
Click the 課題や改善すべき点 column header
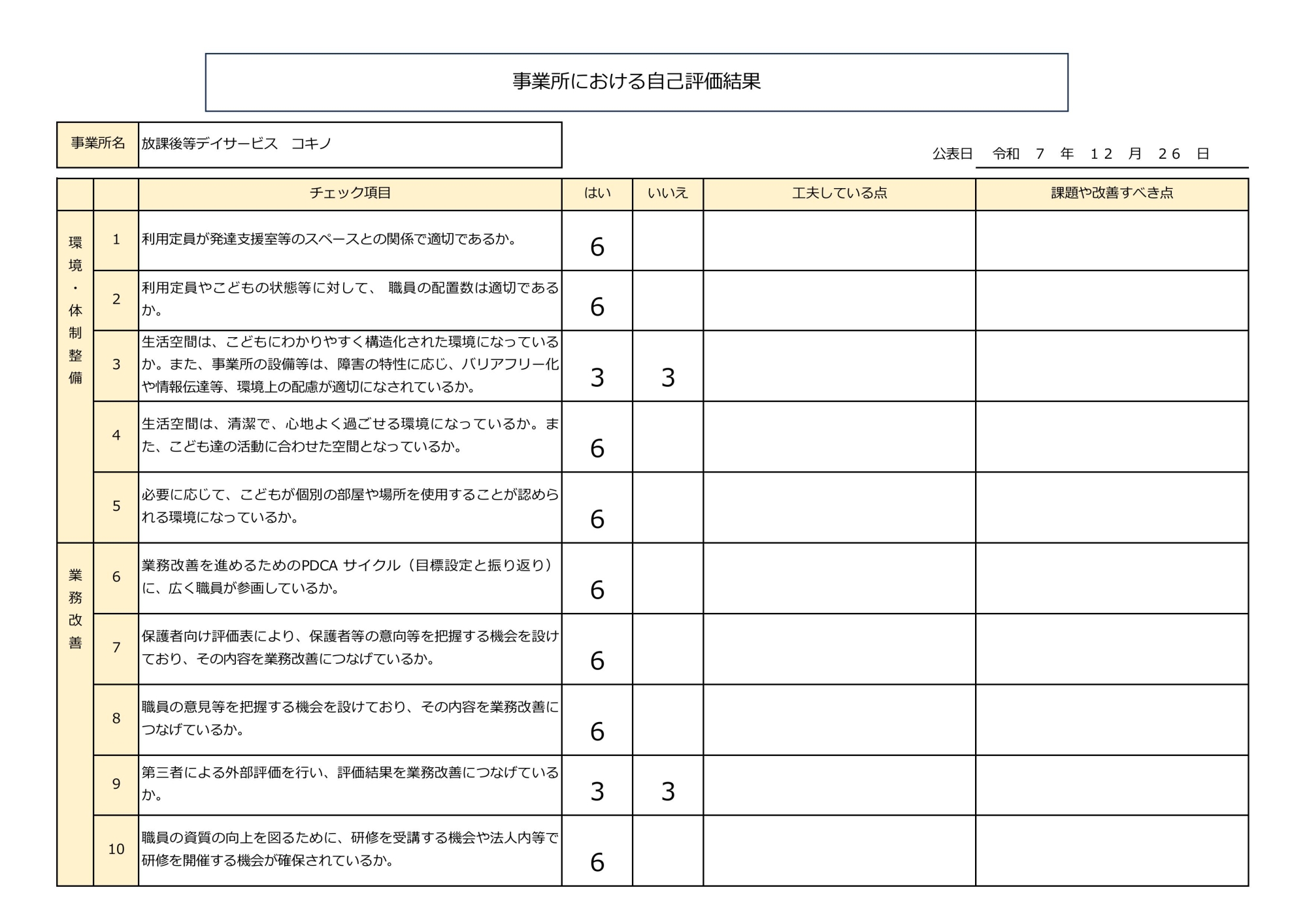(x=1112, y=193)
